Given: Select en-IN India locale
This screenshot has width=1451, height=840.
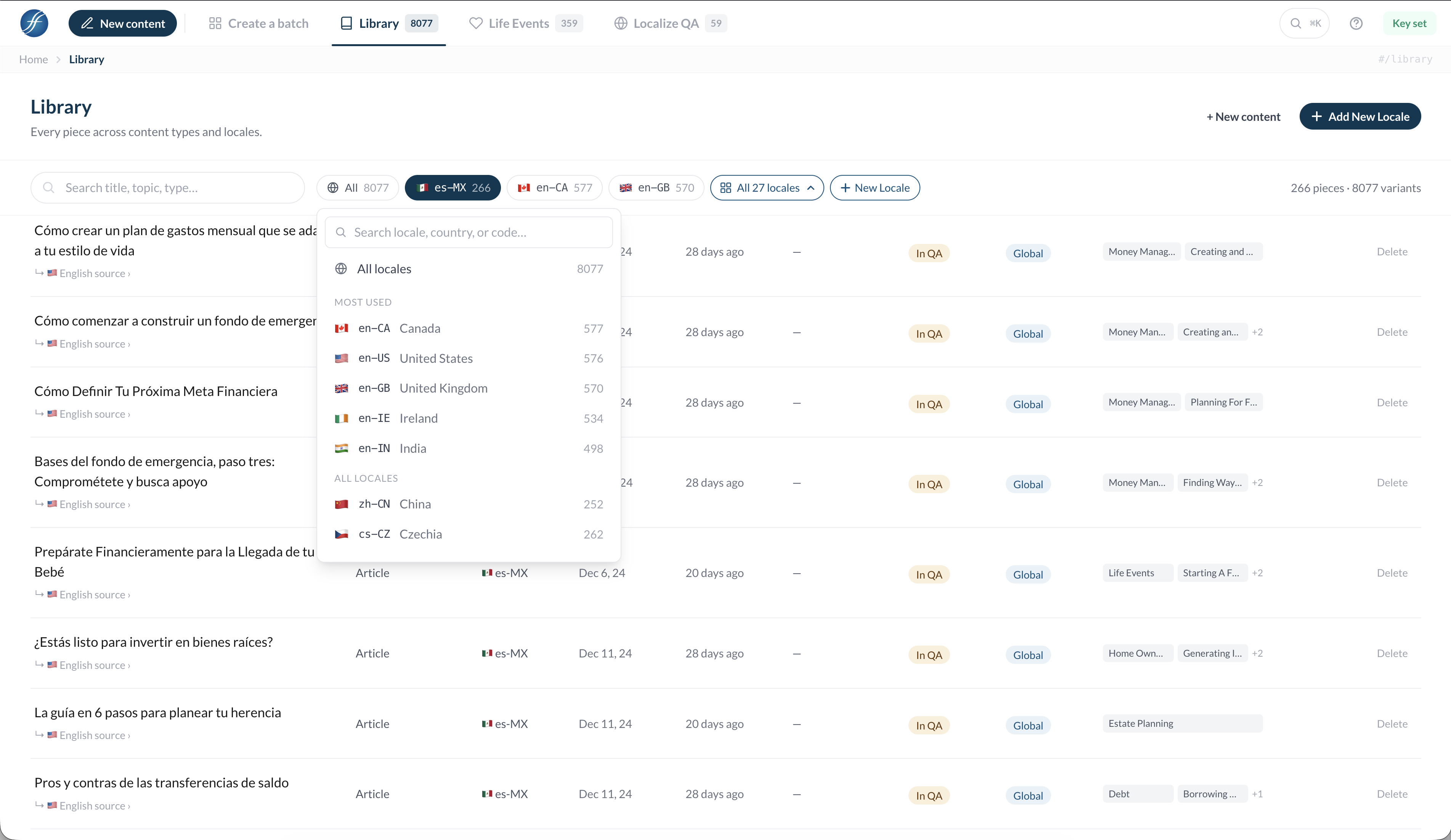Looking at the screenshot, I should 469,448.
